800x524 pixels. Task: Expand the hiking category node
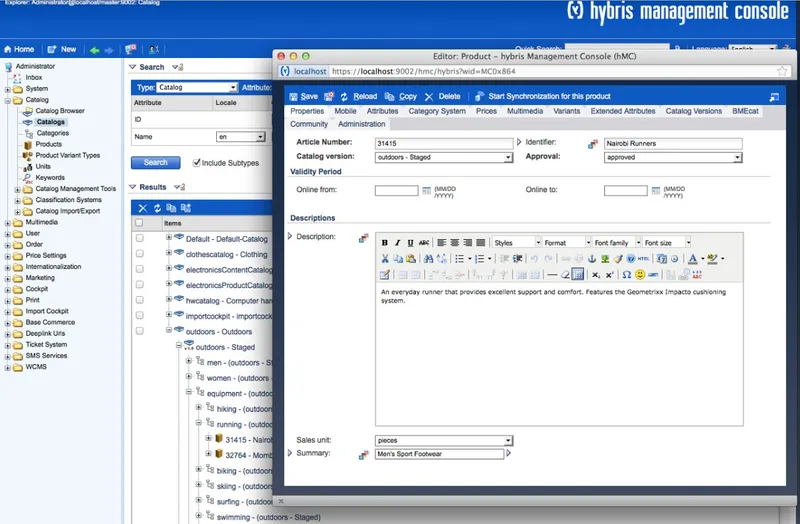[x=199, y=408]
